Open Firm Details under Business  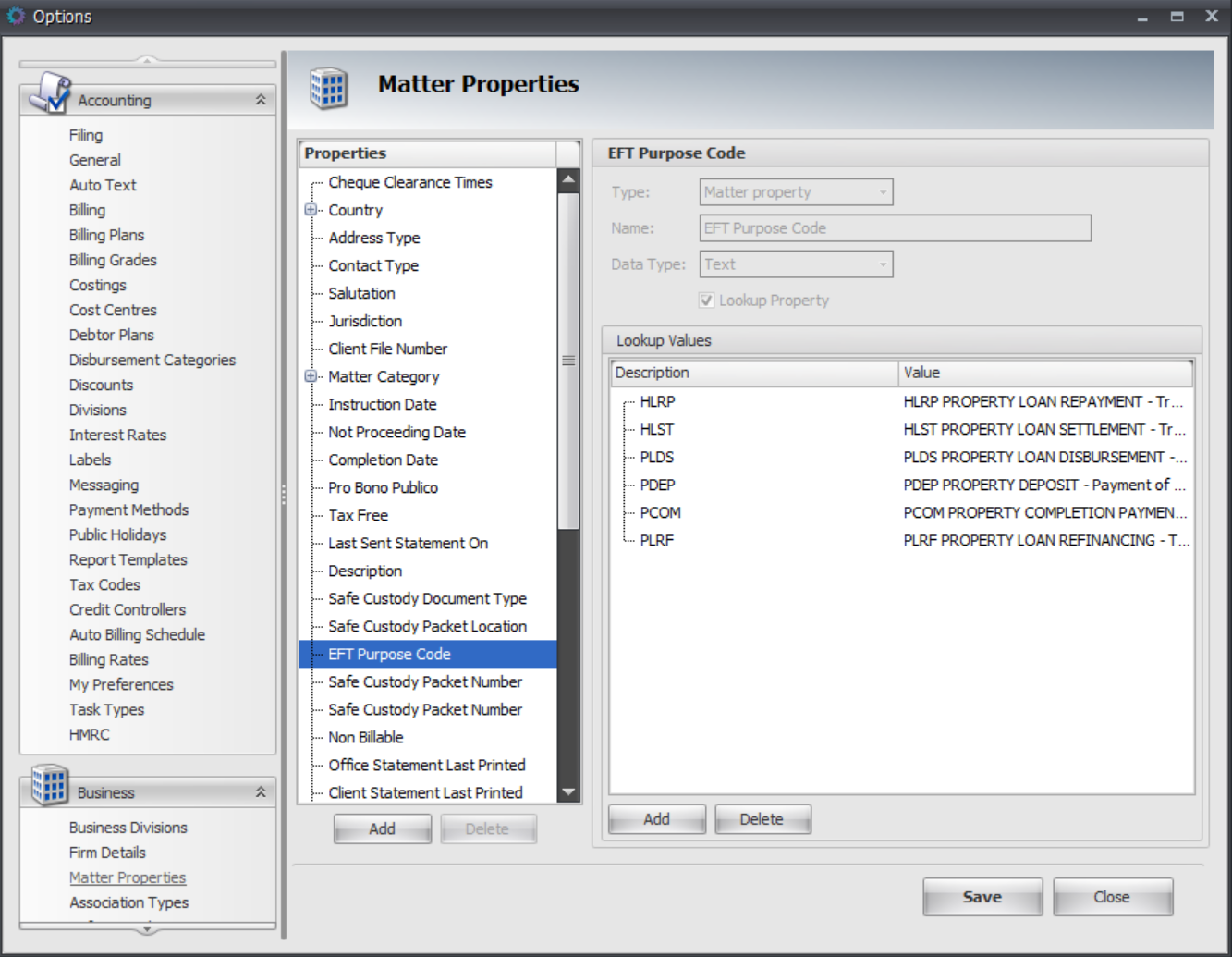click(107, 853)
